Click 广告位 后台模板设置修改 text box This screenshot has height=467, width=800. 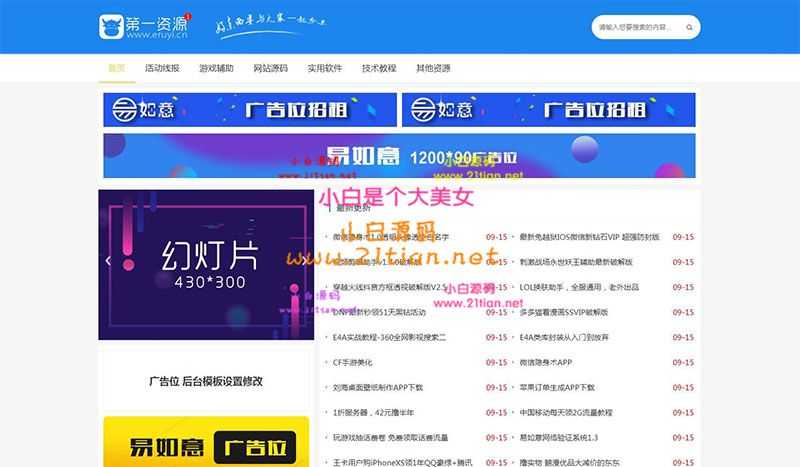coord(206,381)
